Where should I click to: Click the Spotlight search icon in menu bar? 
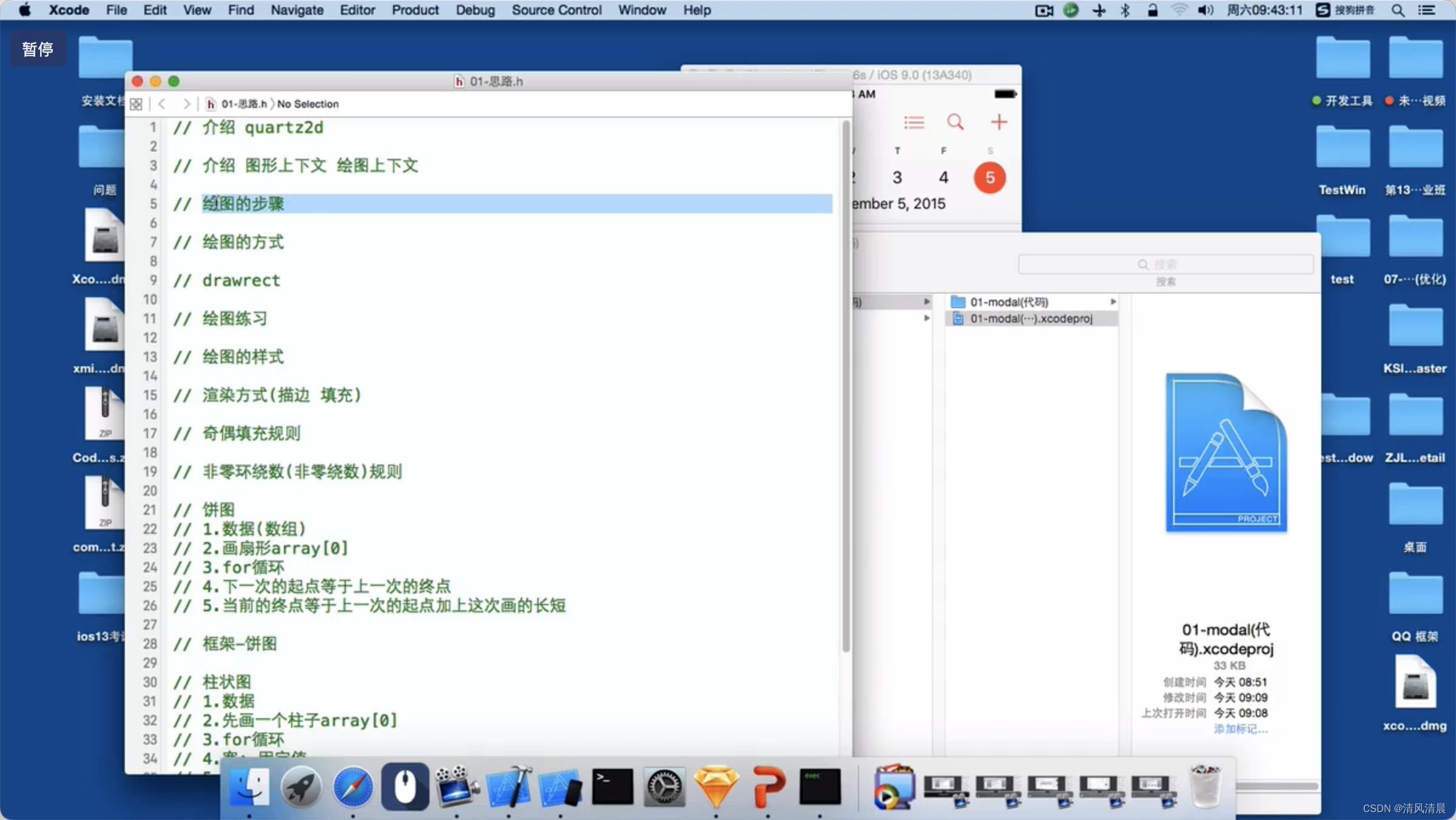[1398, 10]
